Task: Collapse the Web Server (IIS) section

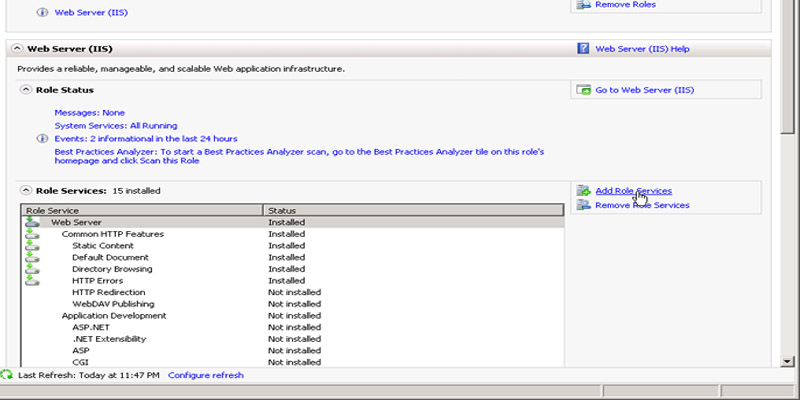Action: (17, 48)
